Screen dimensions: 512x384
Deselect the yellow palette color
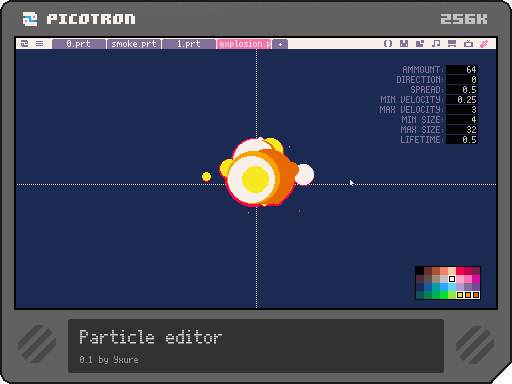point(460,295)
